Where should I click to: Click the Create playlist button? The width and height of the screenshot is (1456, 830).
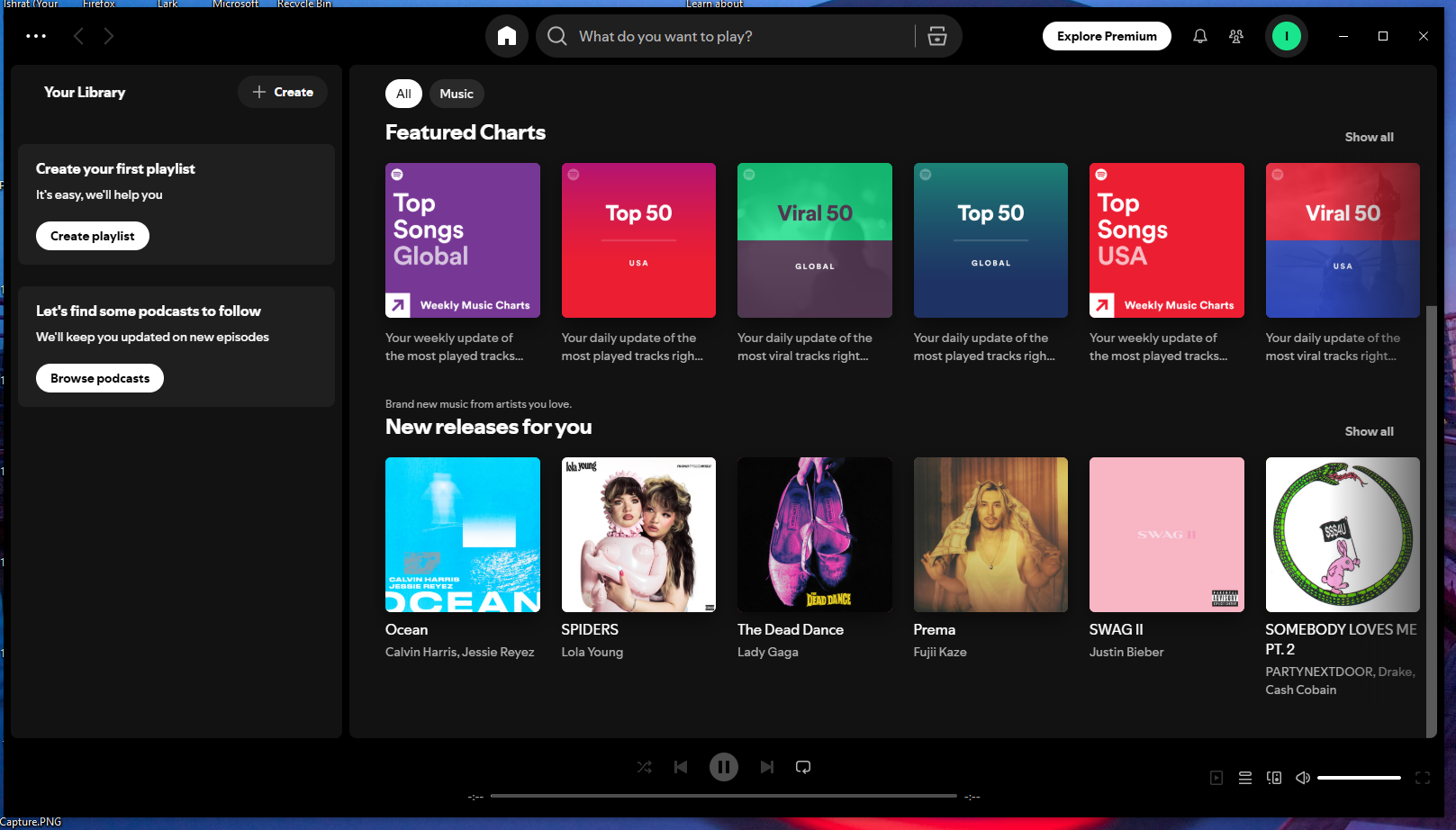point(92,235)
